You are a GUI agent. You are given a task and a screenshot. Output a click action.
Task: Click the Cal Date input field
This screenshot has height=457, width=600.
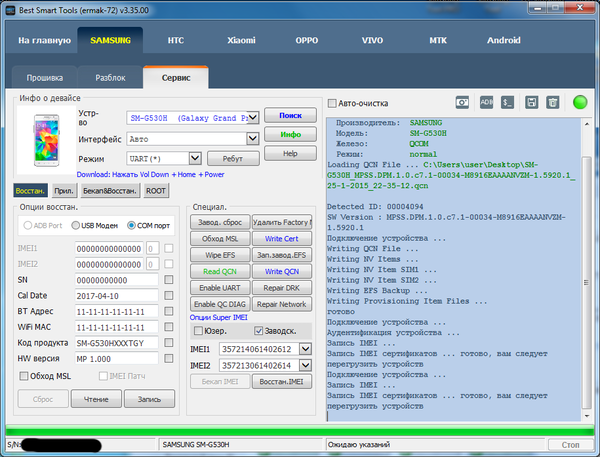coord(116,296)
